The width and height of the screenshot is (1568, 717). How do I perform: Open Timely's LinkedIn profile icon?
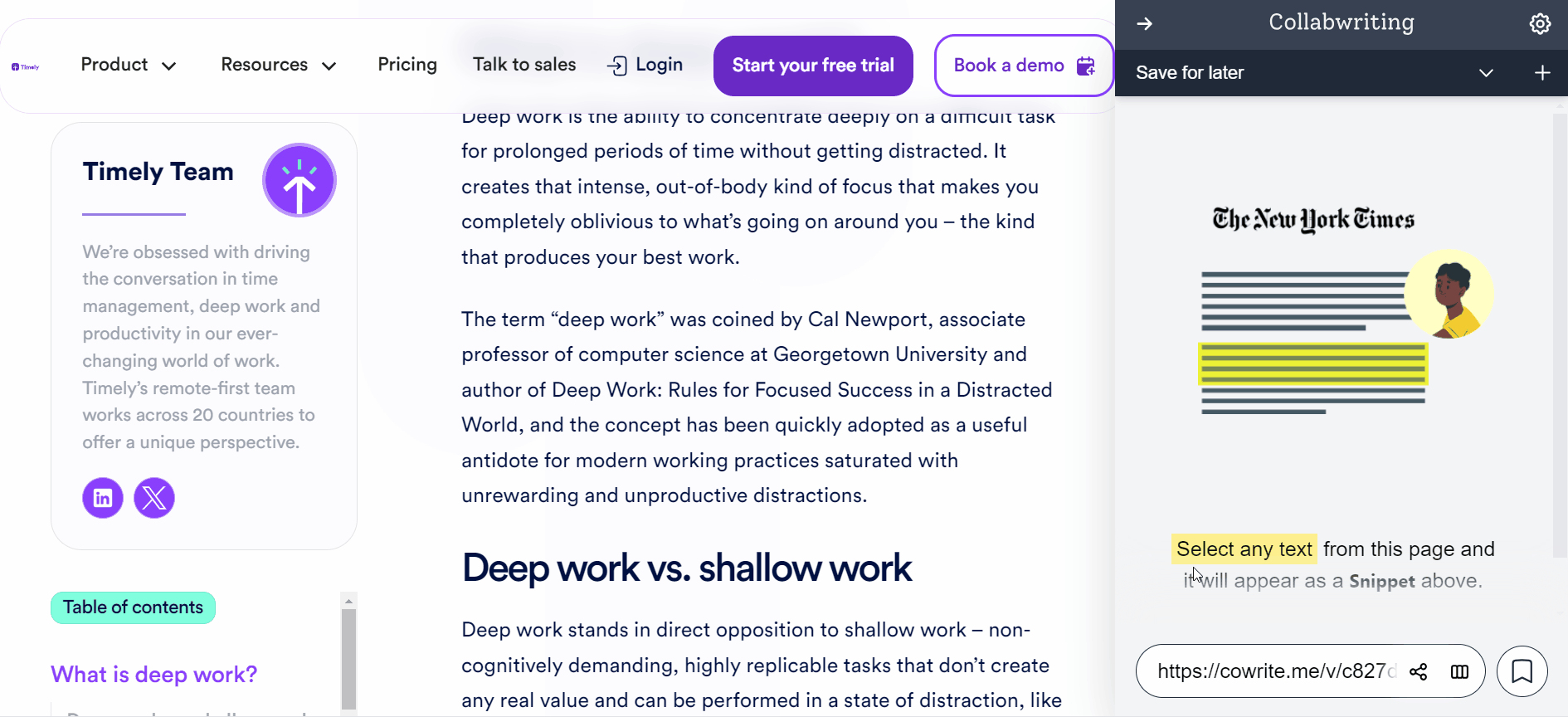102,498
